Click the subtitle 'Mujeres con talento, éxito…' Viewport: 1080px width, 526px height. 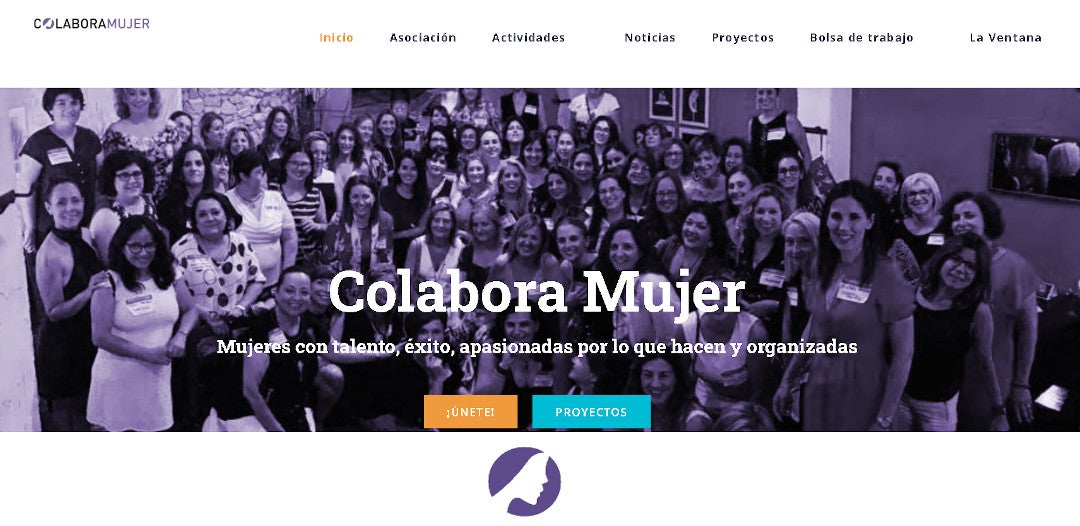pos(537,346)
